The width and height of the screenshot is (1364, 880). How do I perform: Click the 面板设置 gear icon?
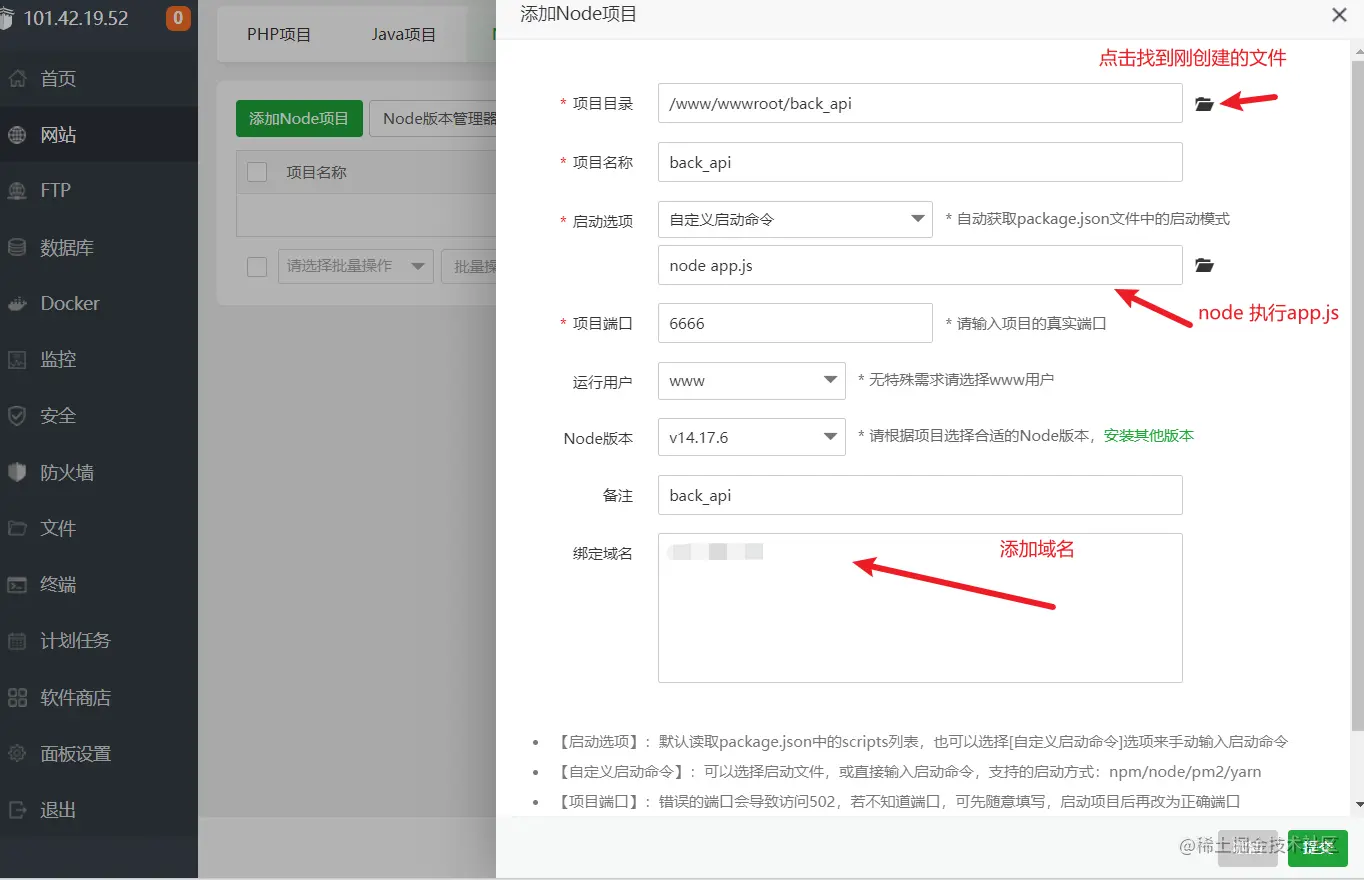coord(16,753)
